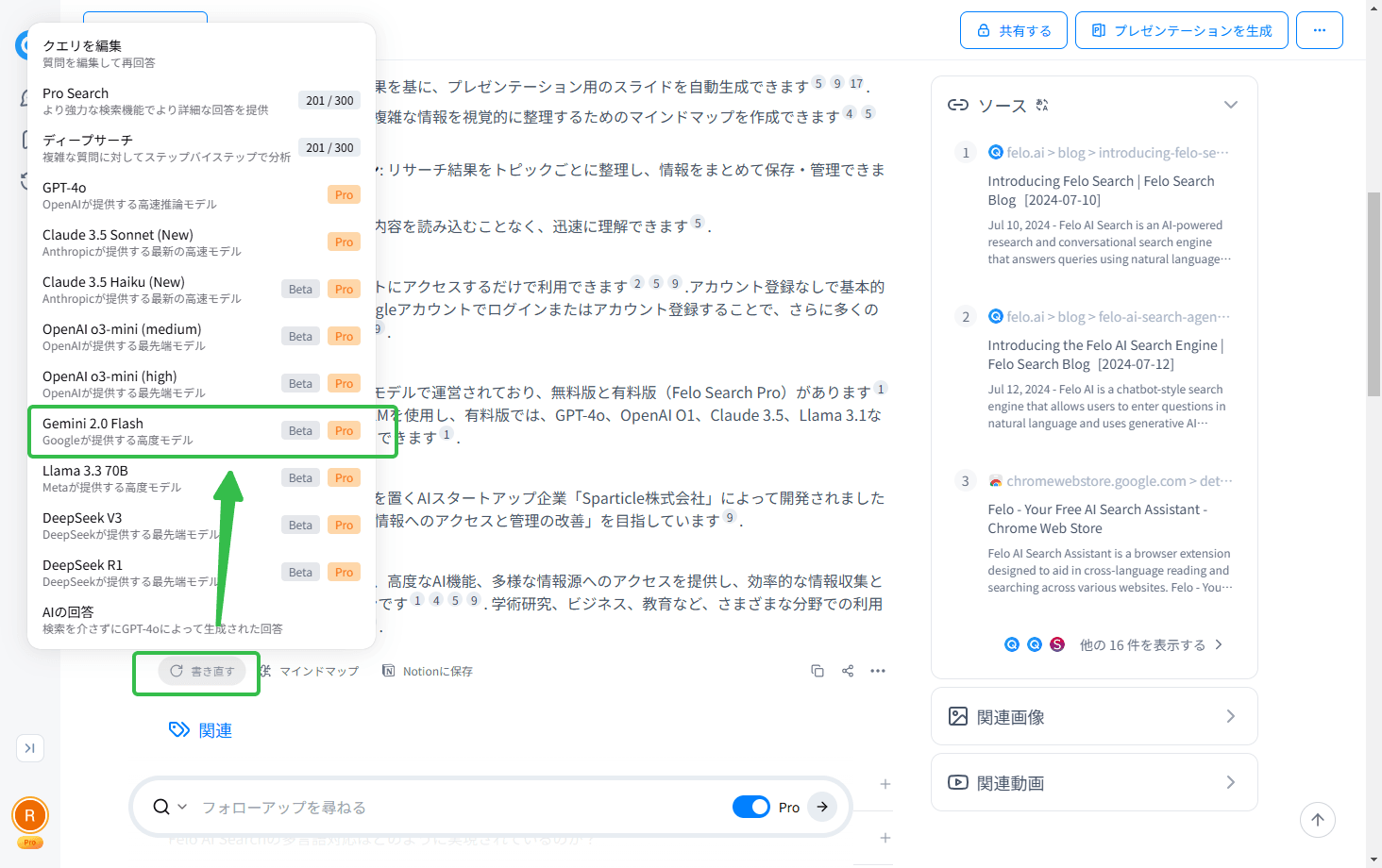Toggle the Pro search switch off

[x=751, y=807]
